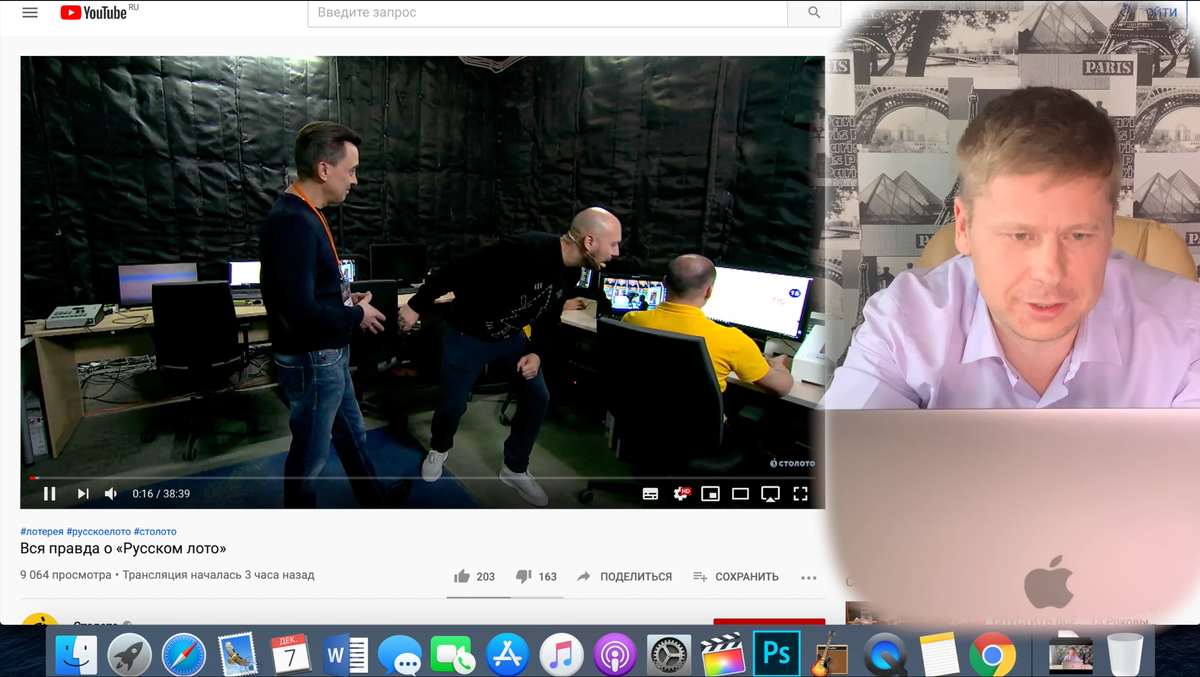Click the "9 064 просмотра" view count text
The height and width of the screenshot is (677, 1200).
[66, 575]
